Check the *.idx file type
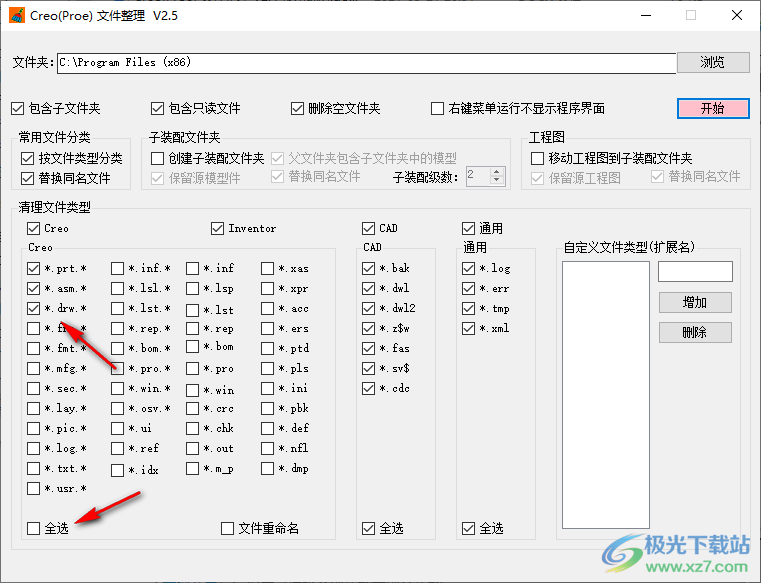The width and height of the screenshot is (761, 583). tap(117, 470)
